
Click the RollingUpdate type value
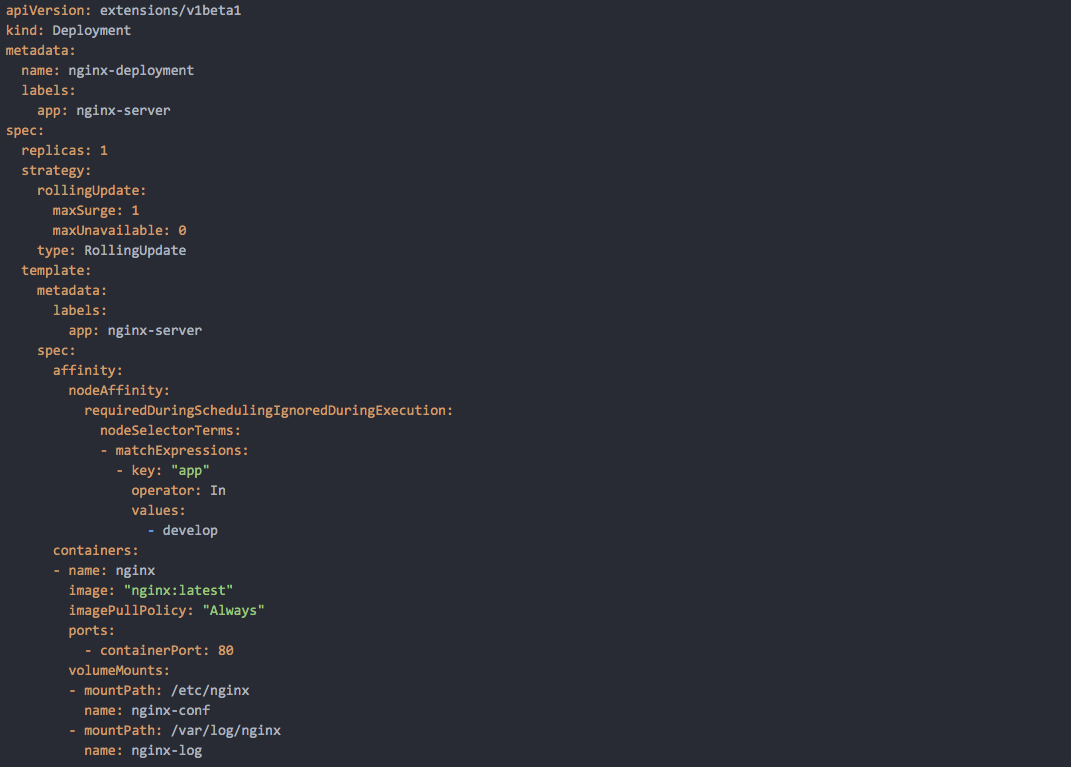(135, 251)
